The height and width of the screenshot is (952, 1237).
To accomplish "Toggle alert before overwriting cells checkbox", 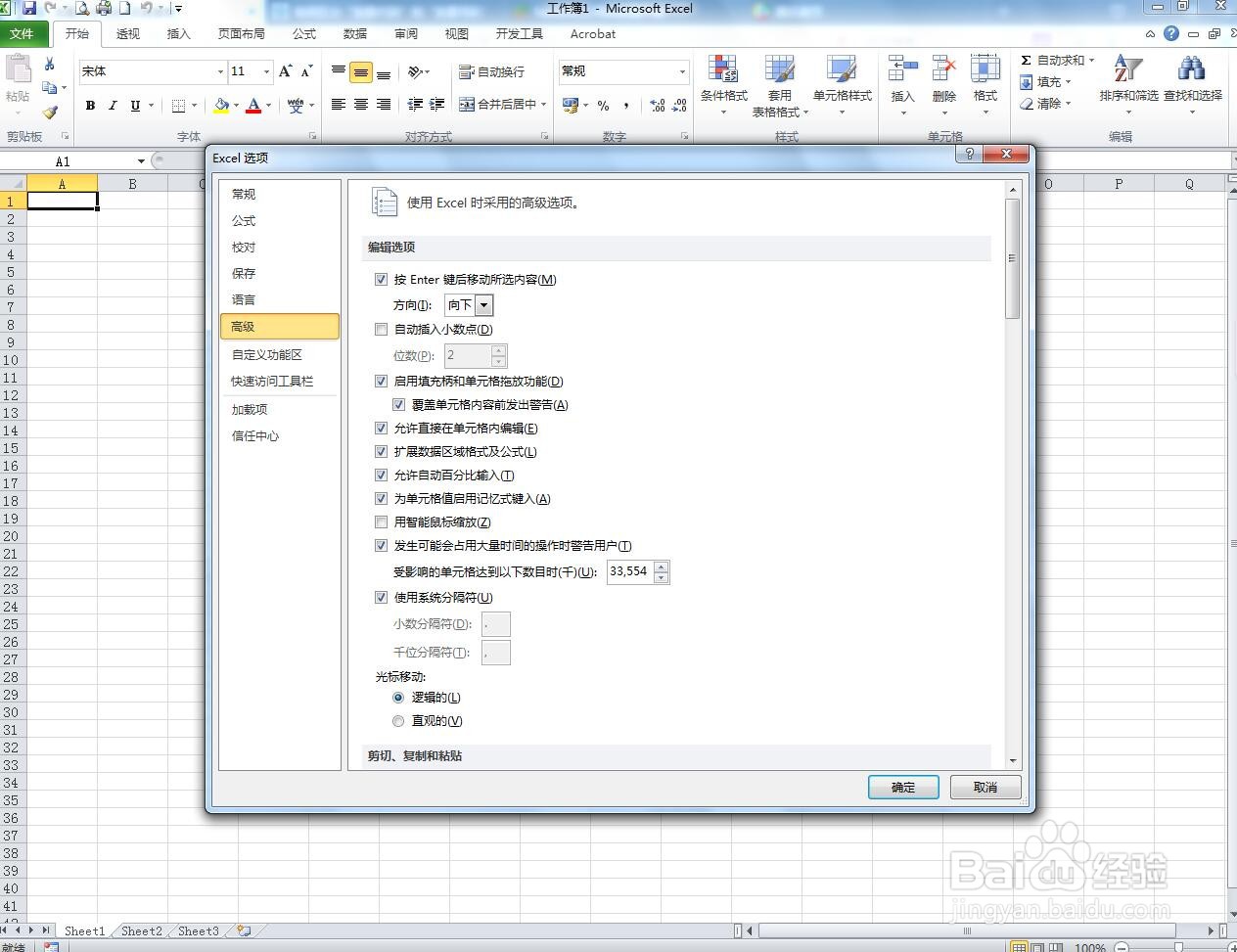I will point(399,405).
